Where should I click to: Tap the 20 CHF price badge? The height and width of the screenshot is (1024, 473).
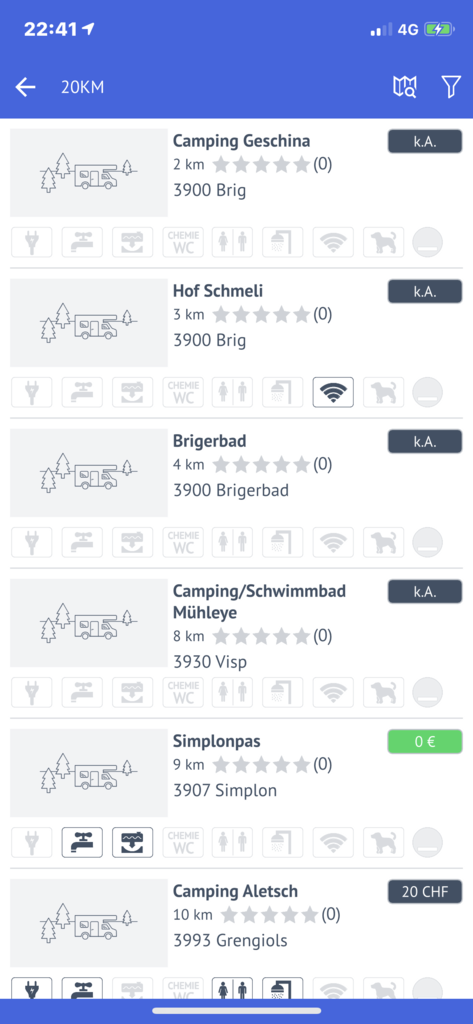[425, 891]
